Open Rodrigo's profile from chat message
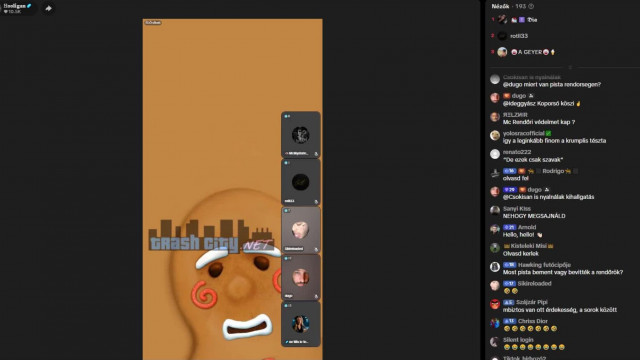This screenshot has height=360, width=640. pyautogui.click(x=553, y=171)
